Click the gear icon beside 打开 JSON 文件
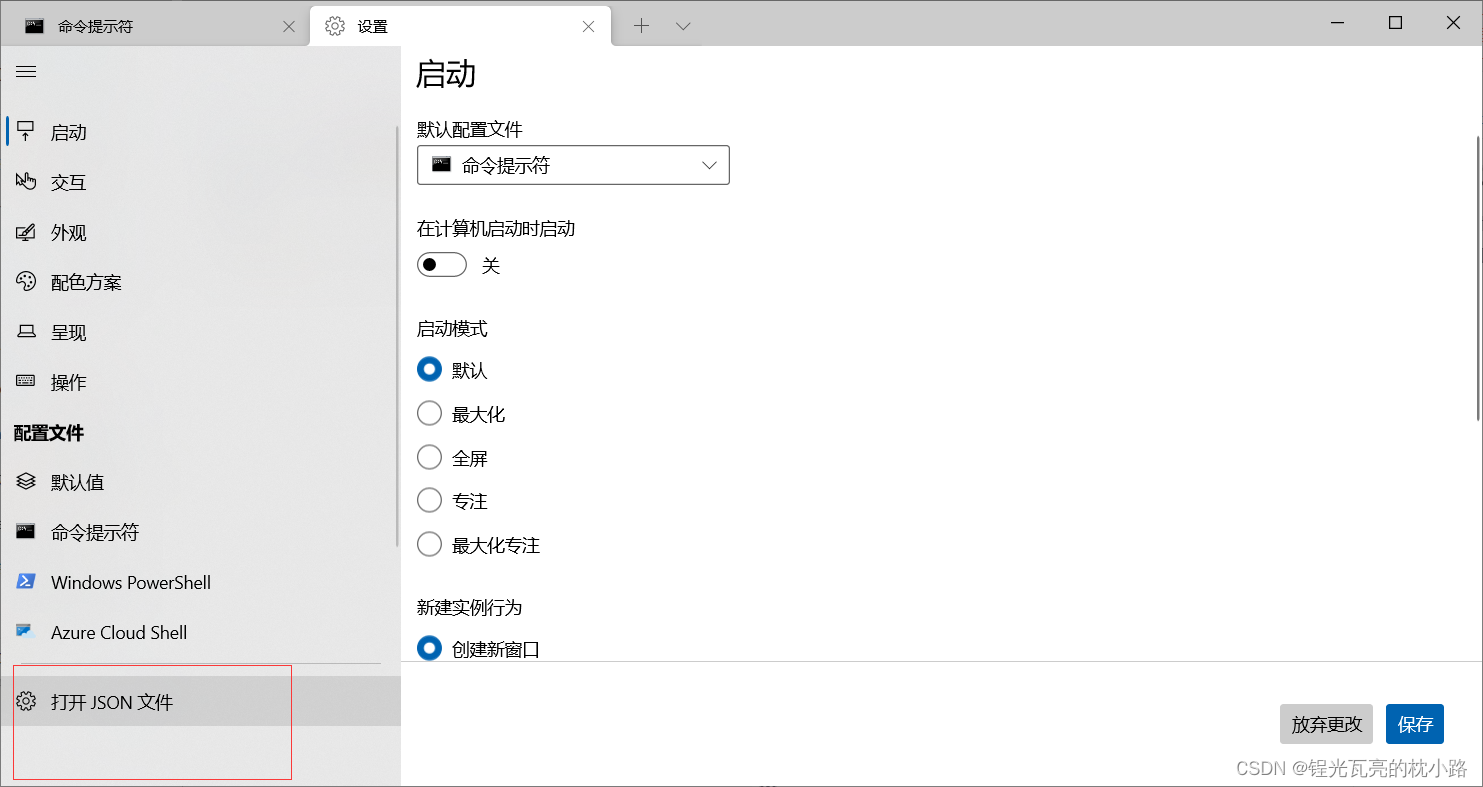 click(26, 702)
